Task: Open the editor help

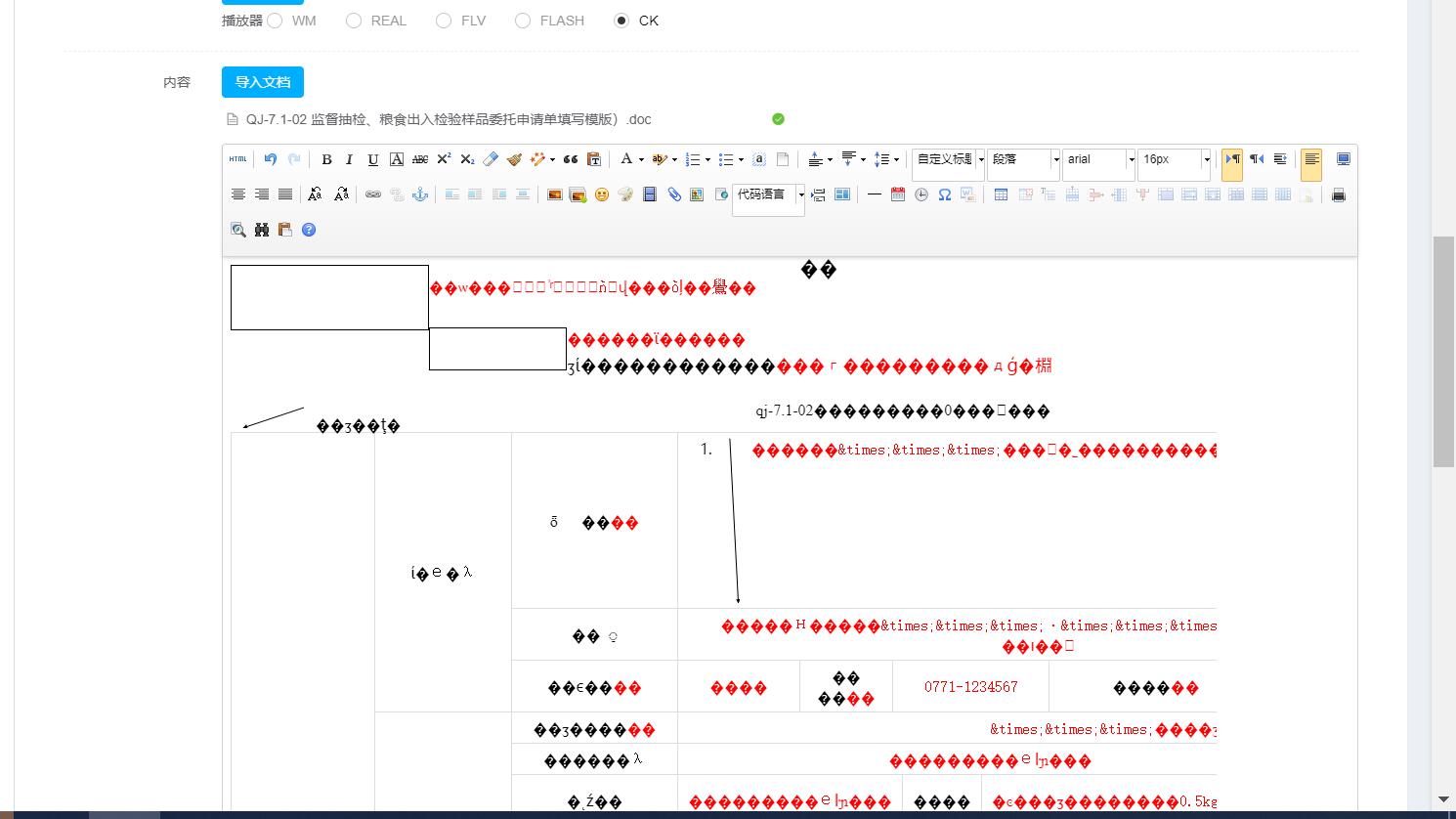Action: [309, 230]
